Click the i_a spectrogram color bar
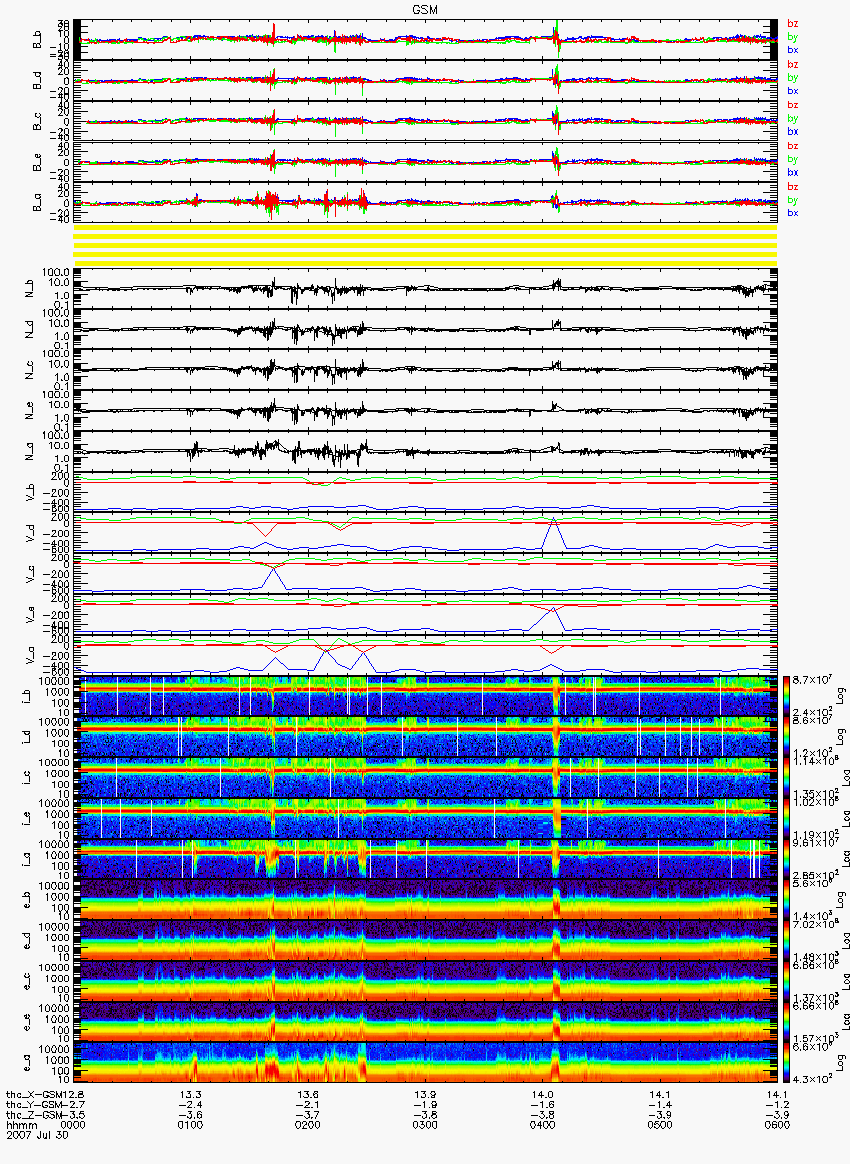This screenshot has width=850, height=1164. click(x=787, y=859)
